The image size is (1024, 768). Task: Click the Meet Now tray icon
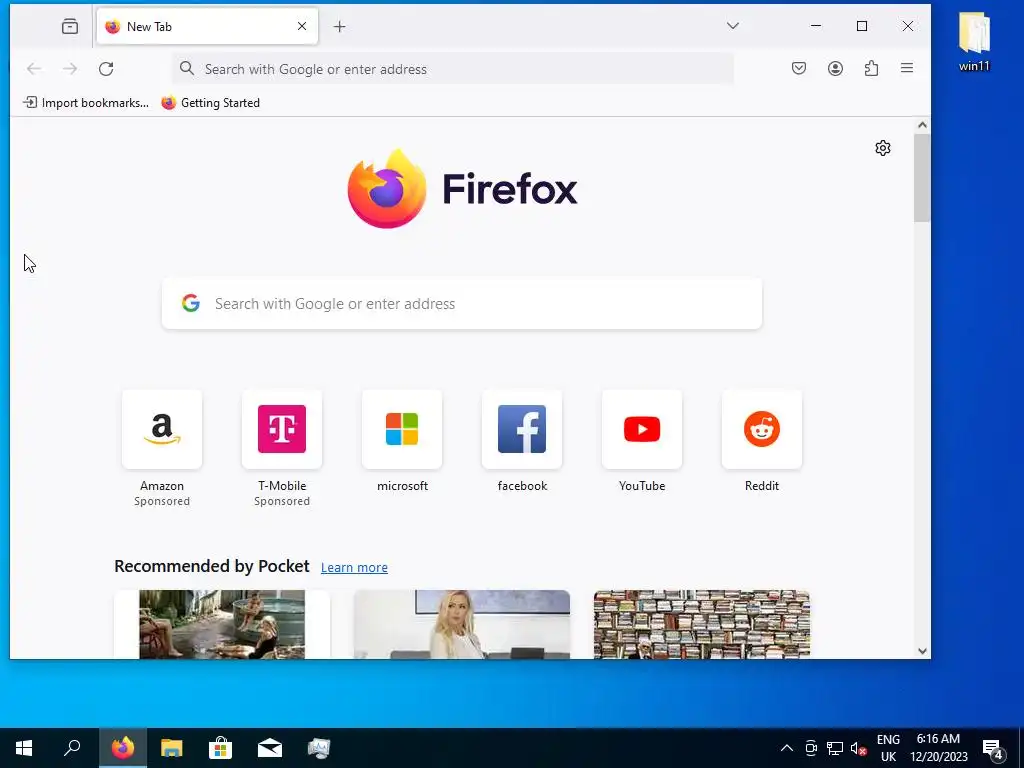811,748
